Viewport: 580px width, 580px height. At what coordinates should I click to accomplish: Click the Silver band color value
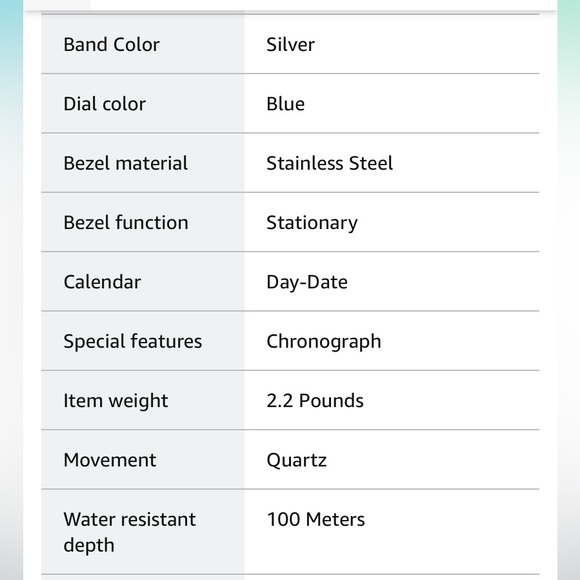(290, 45)
